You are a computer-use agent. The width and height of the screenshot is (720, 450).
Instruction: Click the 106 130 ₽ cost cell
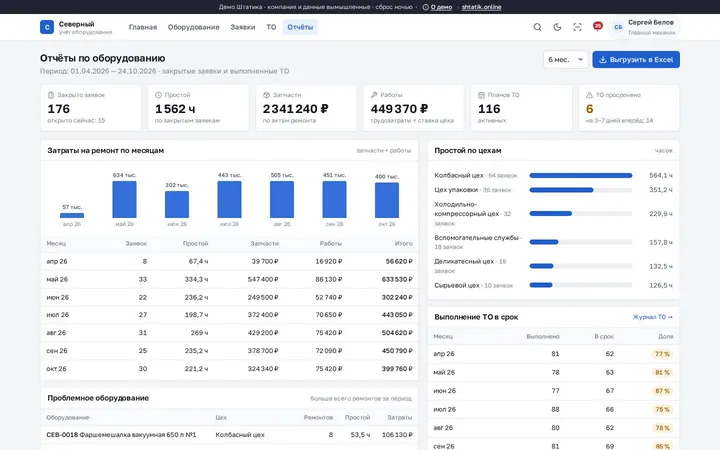[x=397, y=434]
